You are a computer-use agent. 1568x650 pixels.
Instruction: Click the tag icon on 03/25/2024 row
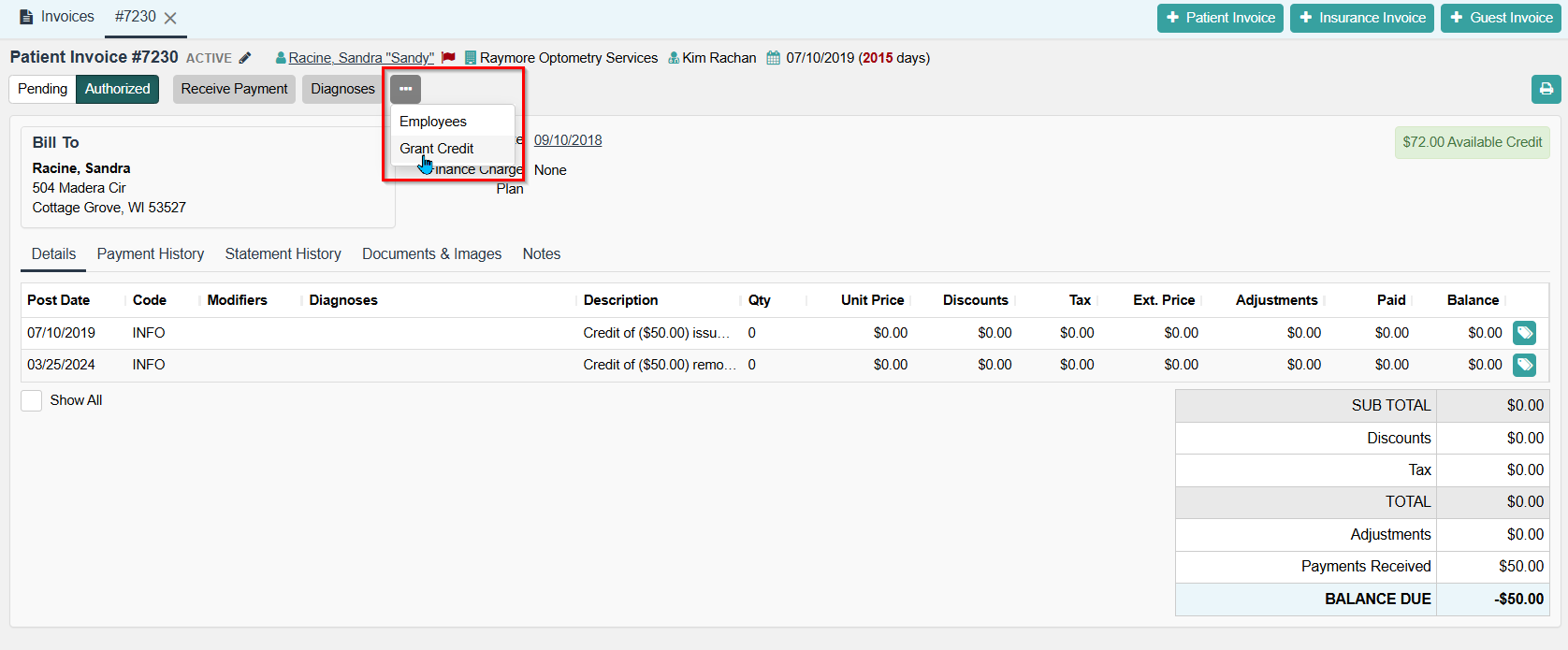[x=1524, y=365]
